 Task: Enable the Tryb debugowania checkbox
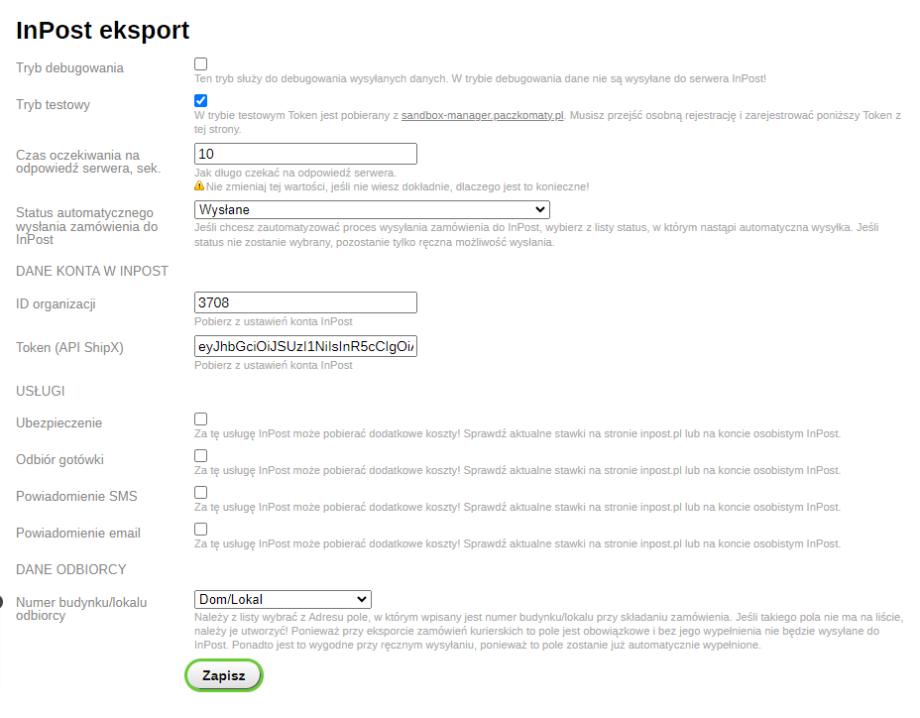(x=201, y=64)
